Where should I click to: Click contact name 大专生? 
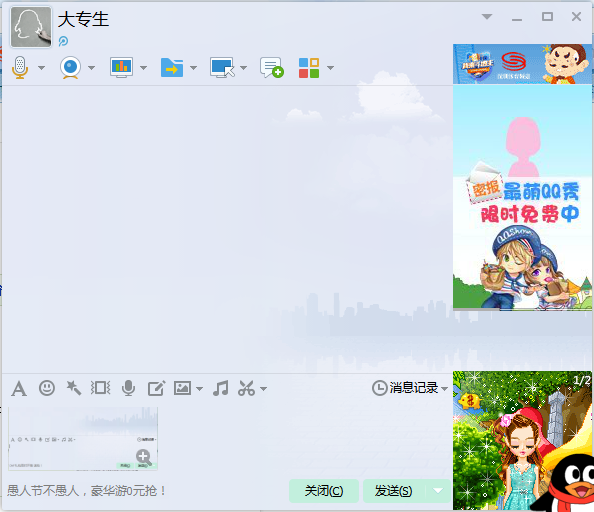tap(83, 19)
